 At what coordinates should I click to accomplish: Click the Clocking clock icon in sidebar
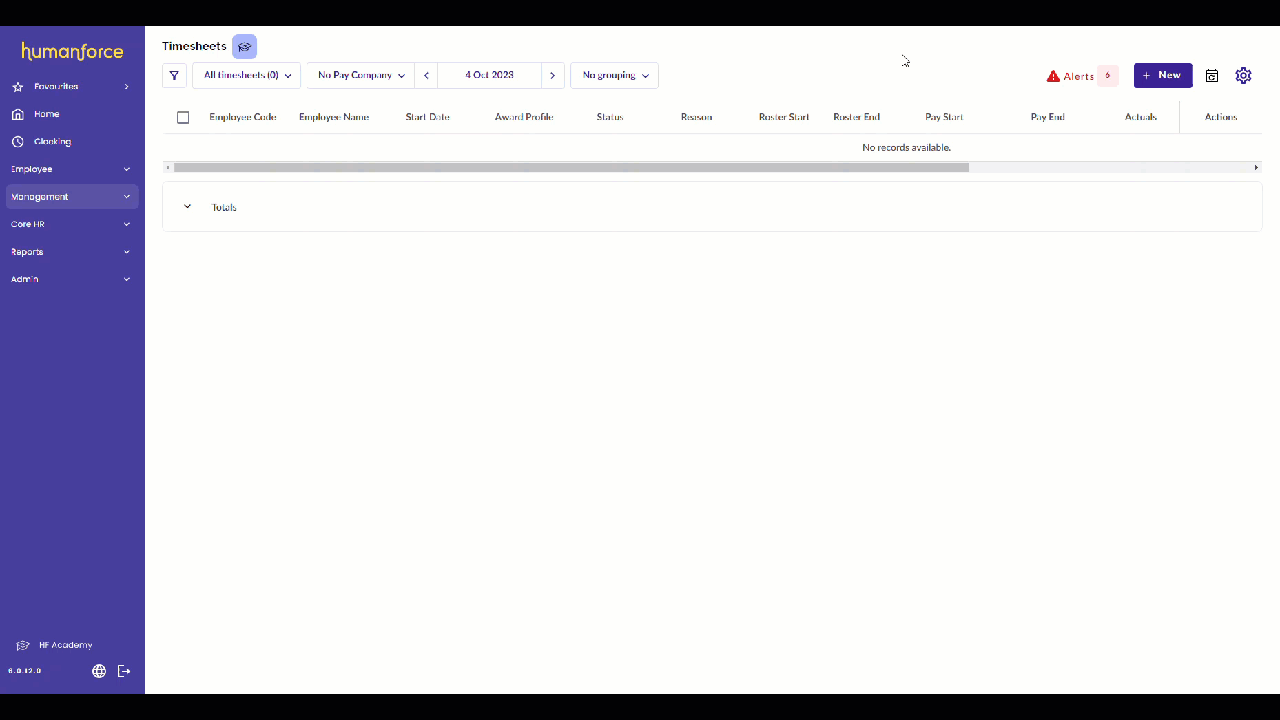coord(17,141)
